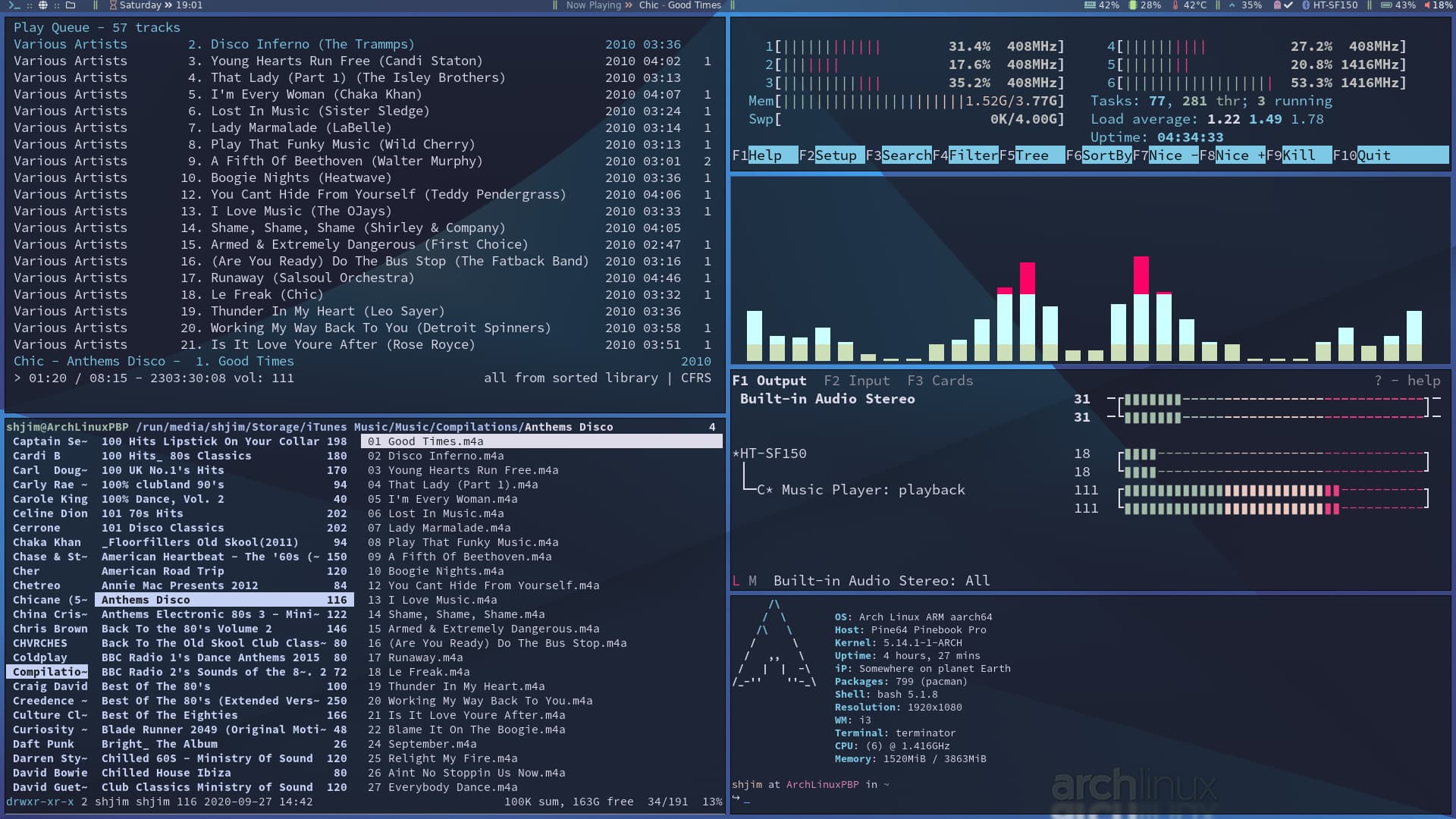Open the web browser globe icon
1456x819 pixels.
(x=43, y=5)
